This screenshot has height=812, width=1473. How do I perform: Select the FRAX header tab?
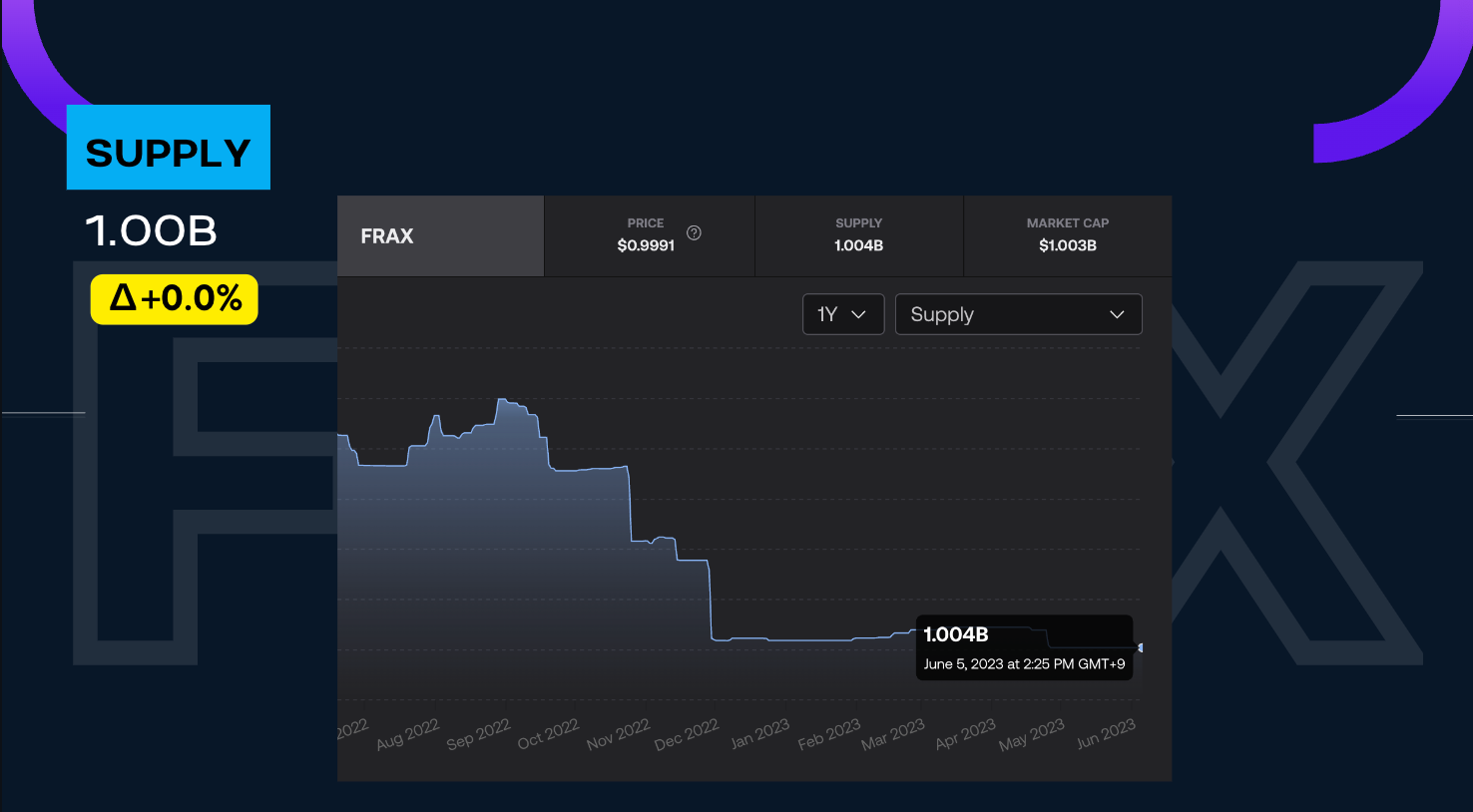coord(440,236)
